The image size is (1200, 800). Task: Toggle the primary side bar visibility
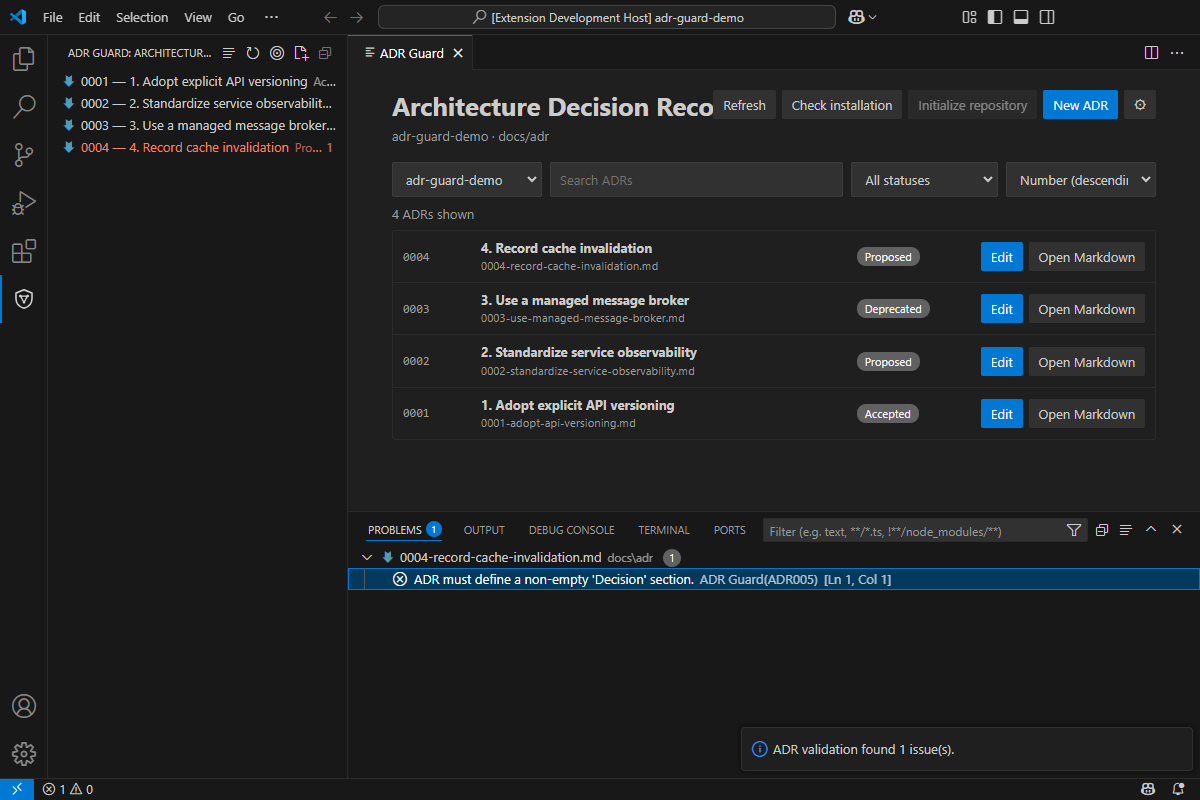tap(995, 17)
